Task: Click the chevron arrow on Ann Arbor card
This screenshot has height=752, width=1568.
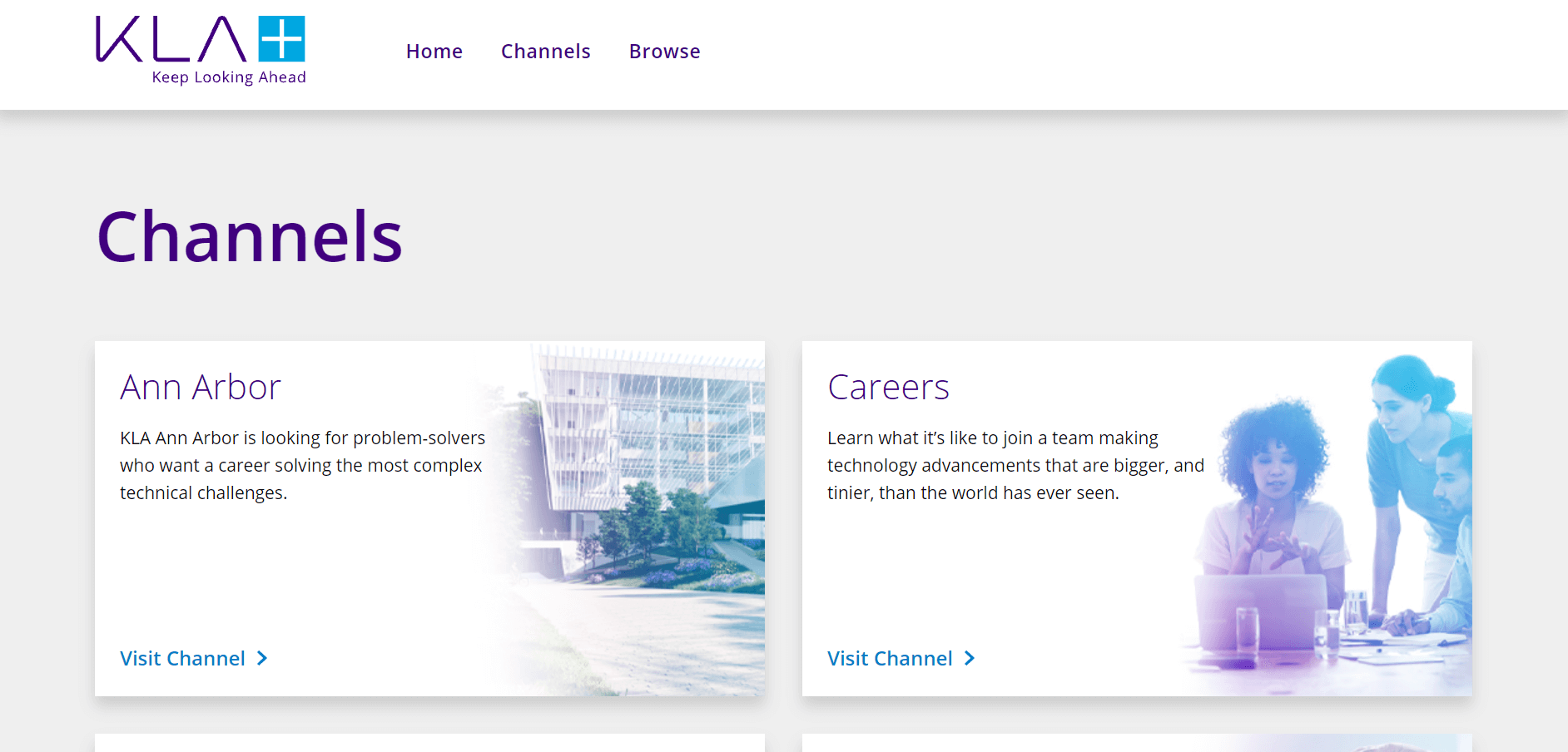Action: pyautogui.click(x=262, y=659)
